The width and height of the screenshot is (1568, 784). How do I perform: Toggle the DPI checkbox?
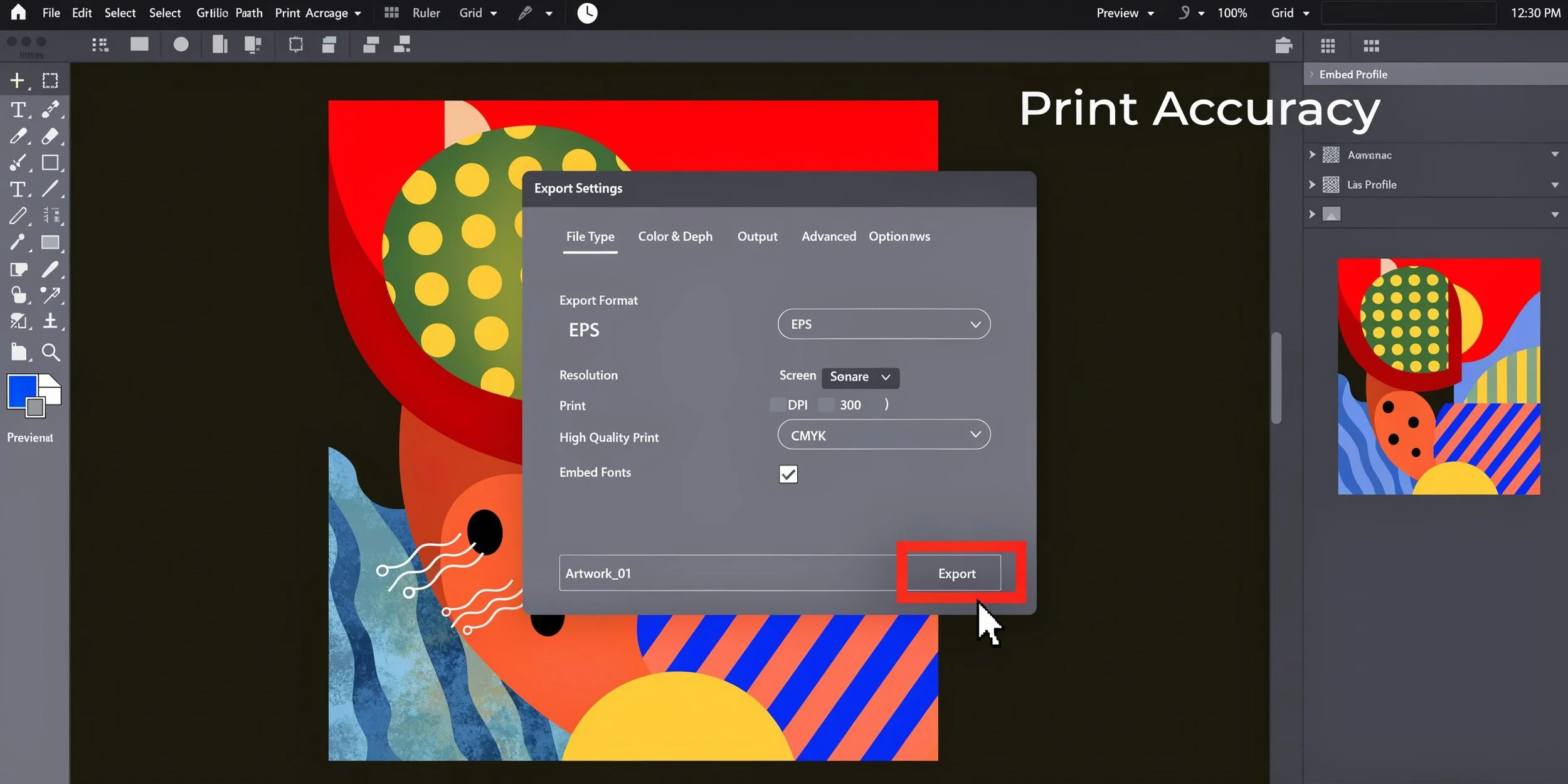(x=777, y=405)
